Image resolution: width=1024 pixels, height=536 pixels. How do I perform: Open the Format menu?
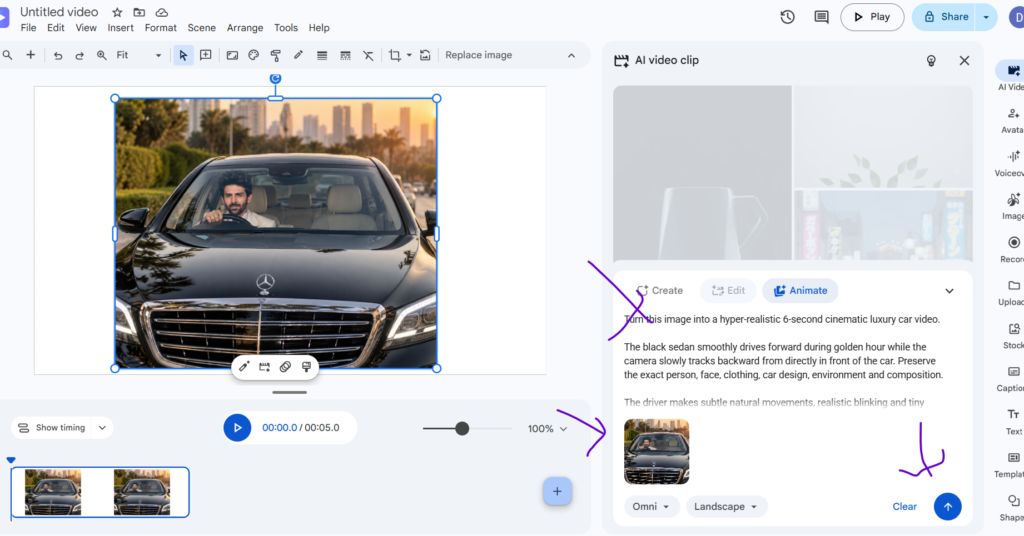coord(161,28)
